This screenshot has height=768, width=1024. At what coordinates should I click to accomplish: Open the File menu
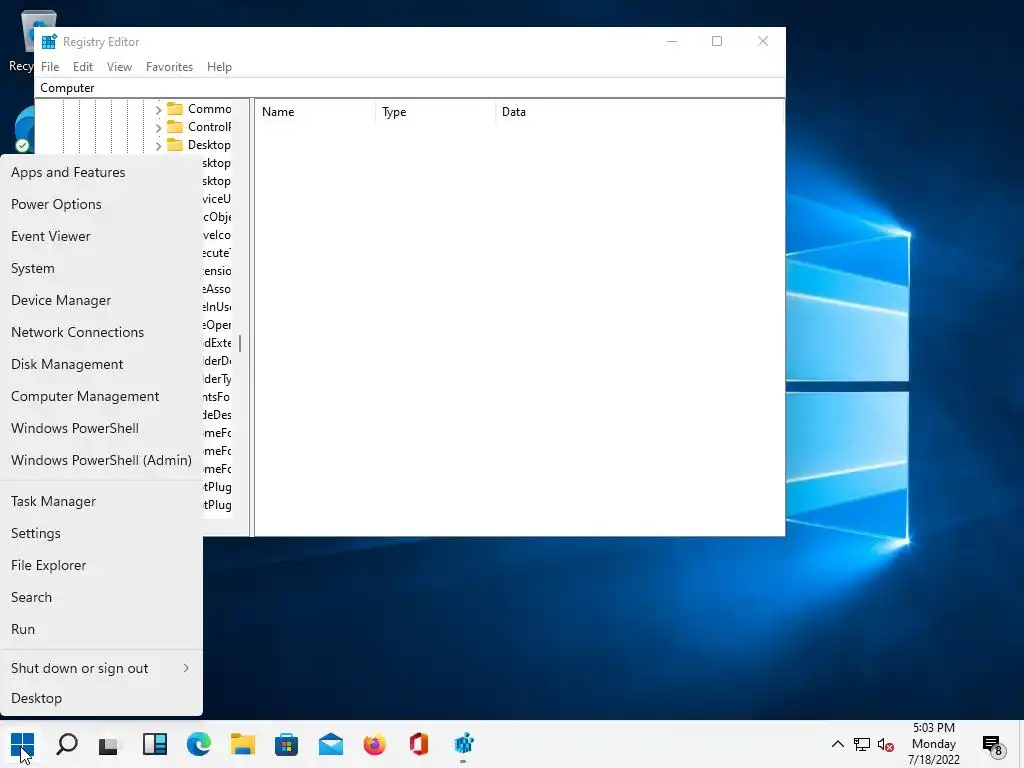coord(50,67)
